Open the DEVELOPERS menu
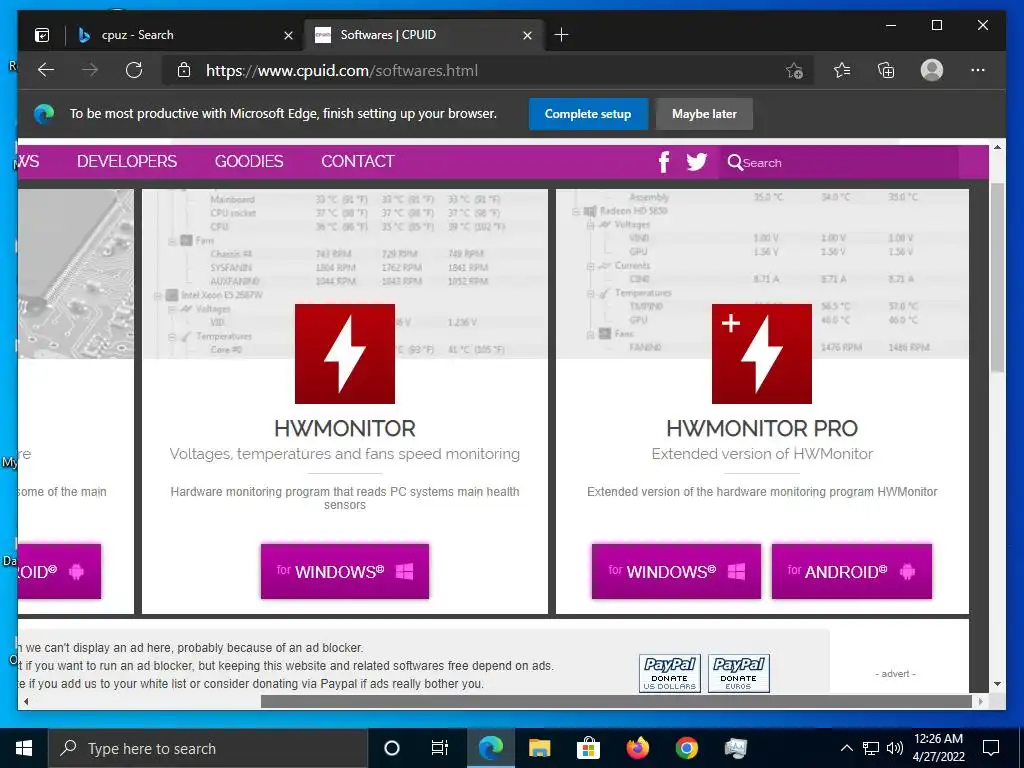 (x=127, y=161)
